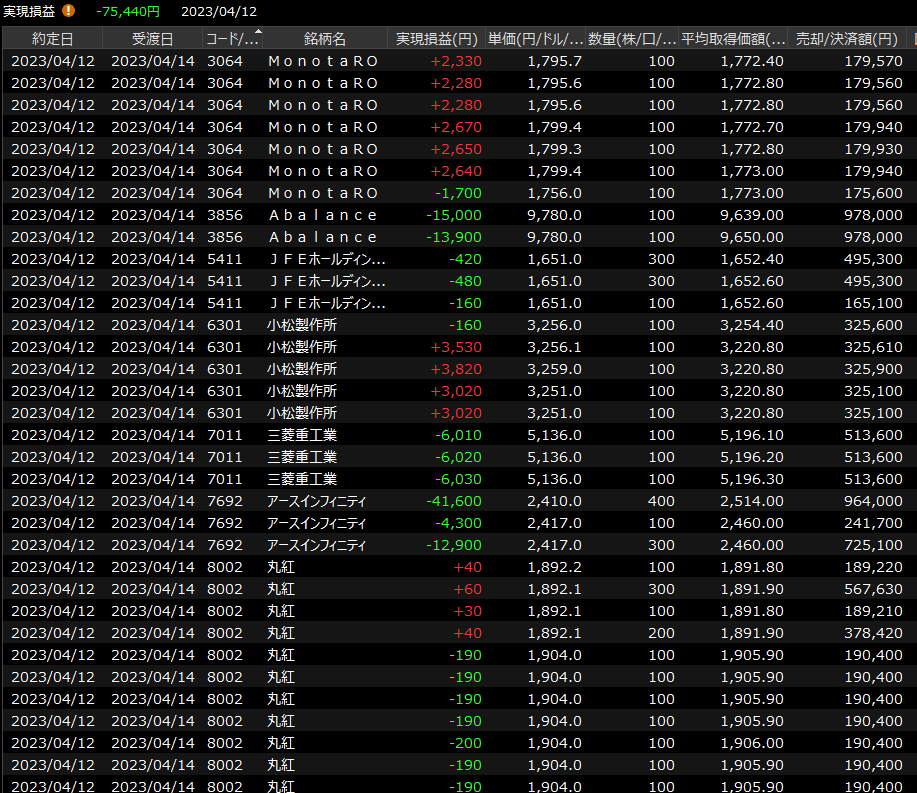Image resolution: width=917 pixels, height=793 pixels.
Task: Click the sort arrow in the コード column header
Action: (259, 35)
